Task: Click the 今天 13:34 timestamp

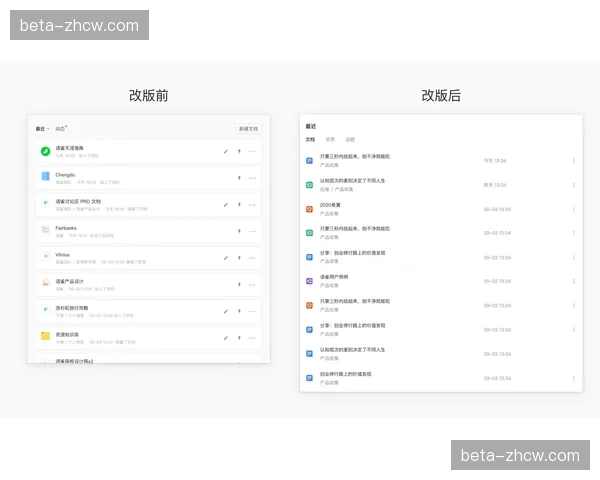Action: [495, 161]
